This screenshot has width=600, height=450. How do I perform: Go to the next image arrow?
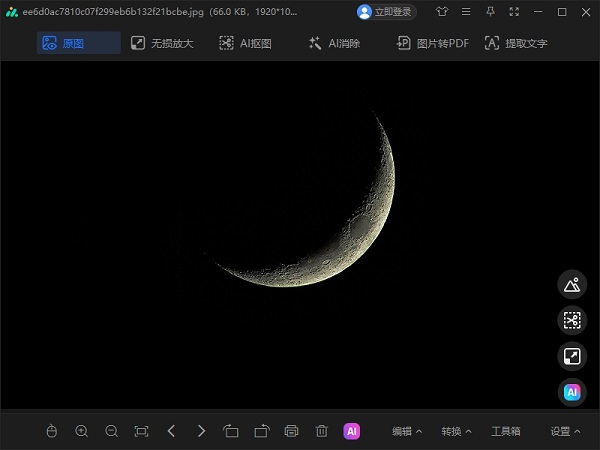(202, 431)
